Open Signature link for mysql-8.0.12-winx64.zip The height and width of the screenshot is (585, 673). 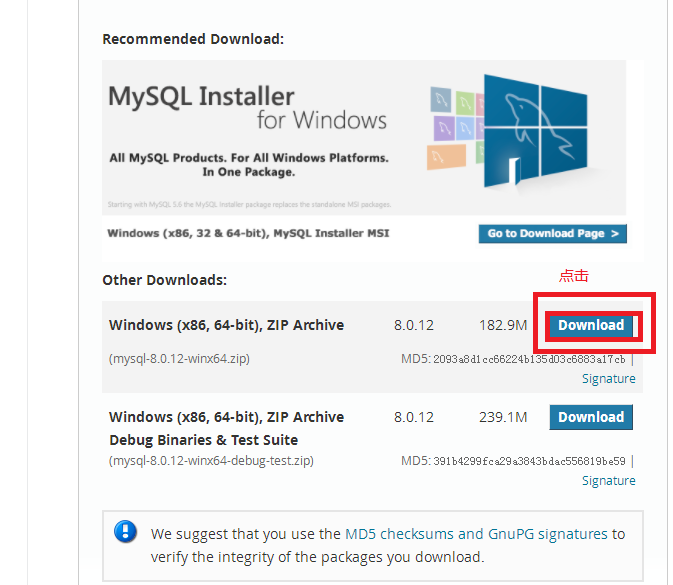609,379
